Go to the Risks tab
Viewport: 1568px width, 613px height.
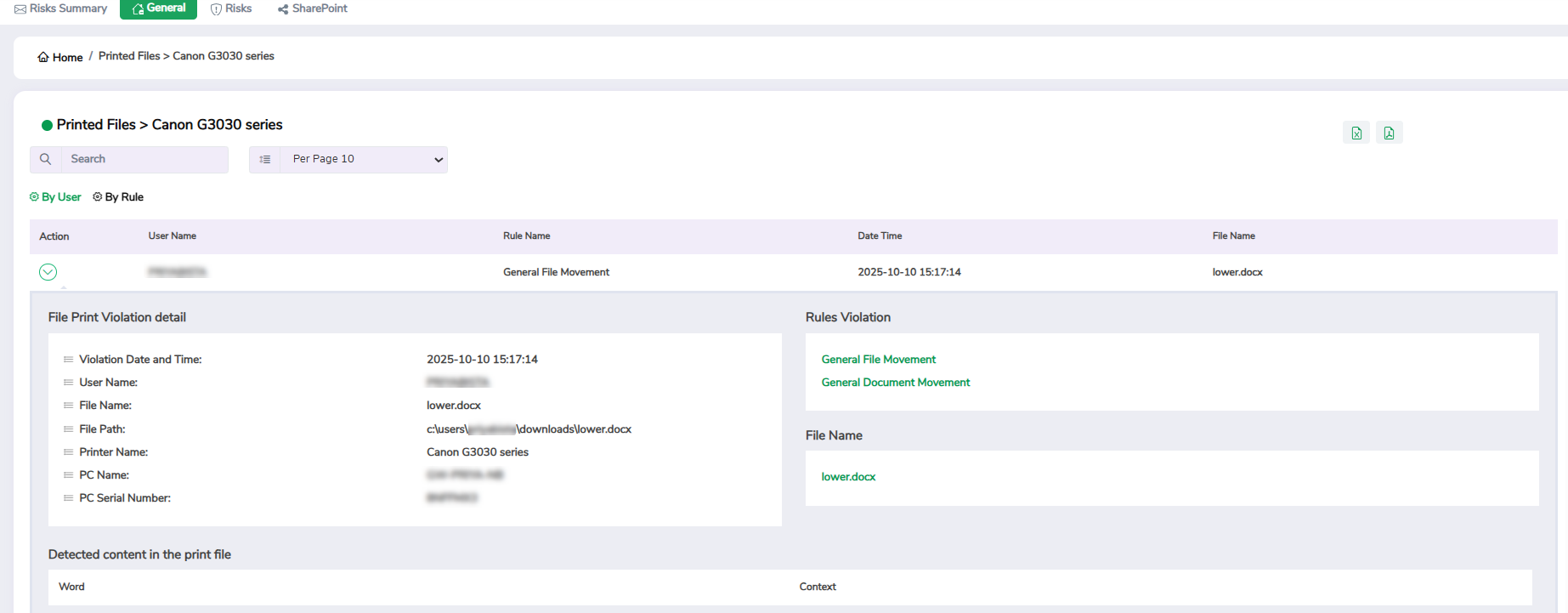coord(231,9)
